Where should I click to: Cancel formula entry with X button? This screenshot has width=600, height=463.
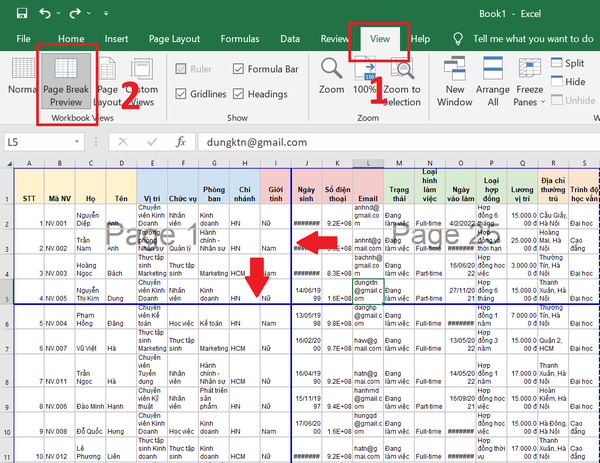(123, 142)
